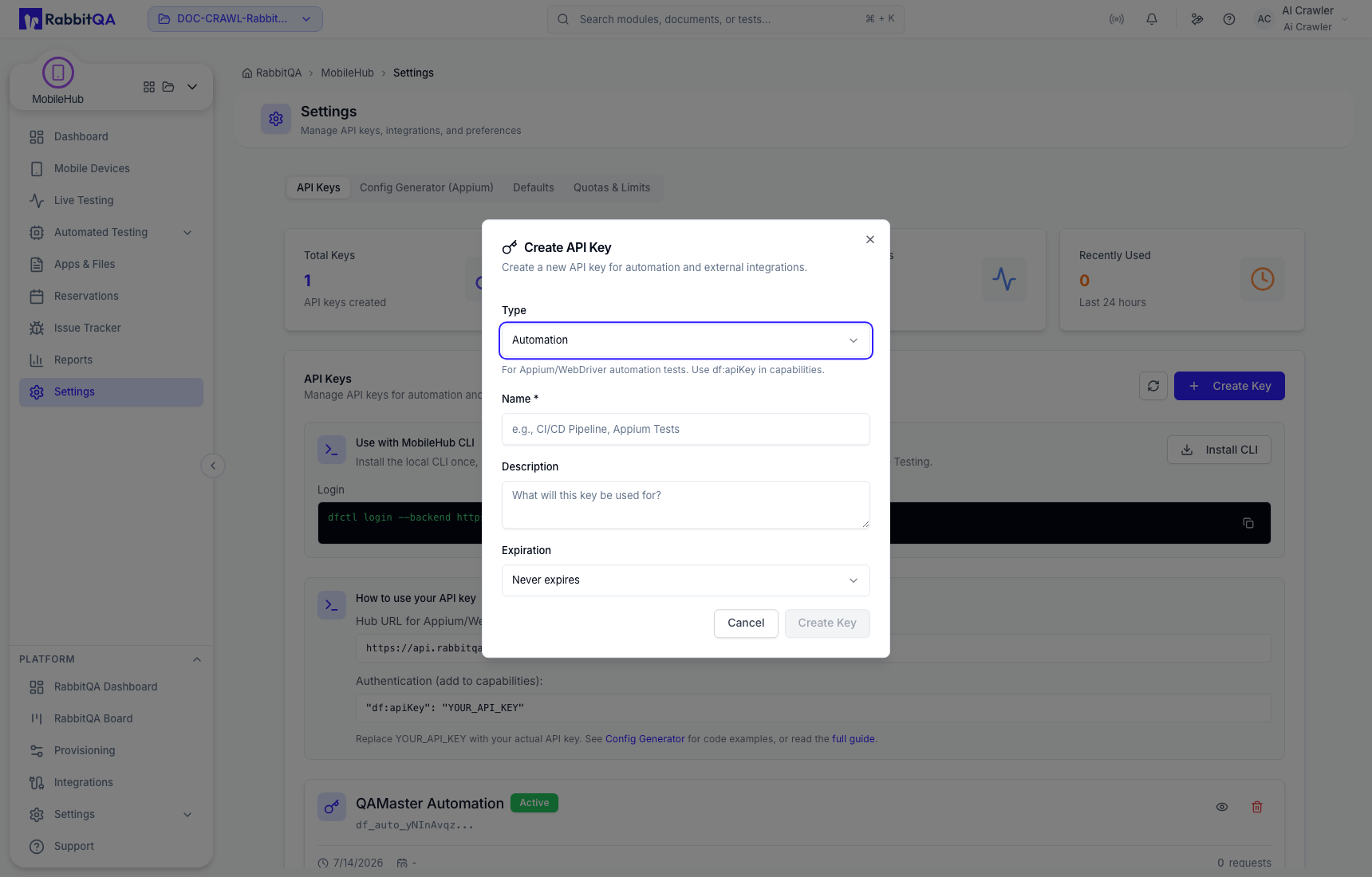Open Provisioning in platform section
The height and width of the screenshot is (877, 1372).
pos(112,750)
